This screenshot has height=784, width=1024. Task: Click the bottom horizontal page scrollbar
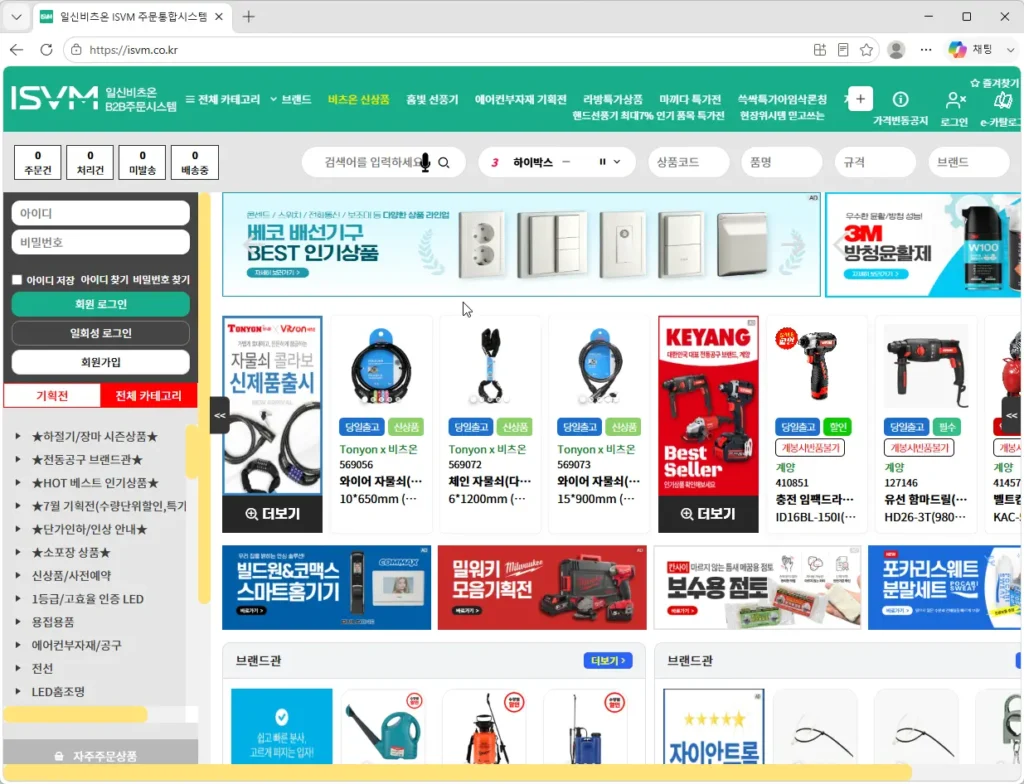coord(457,774)
